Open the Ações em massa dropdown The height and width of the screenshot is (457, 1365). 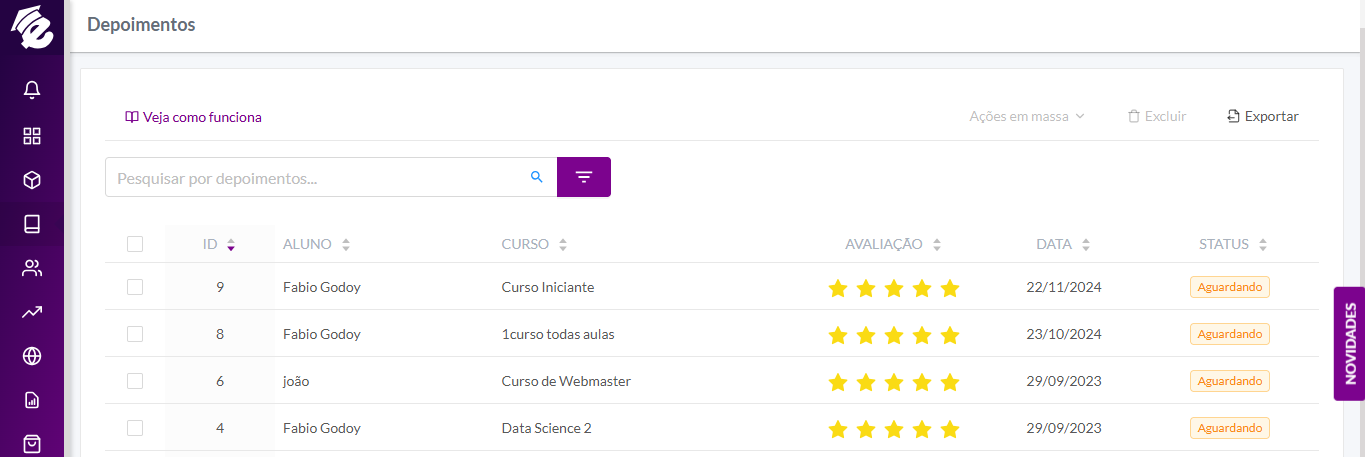[1027, 116]
